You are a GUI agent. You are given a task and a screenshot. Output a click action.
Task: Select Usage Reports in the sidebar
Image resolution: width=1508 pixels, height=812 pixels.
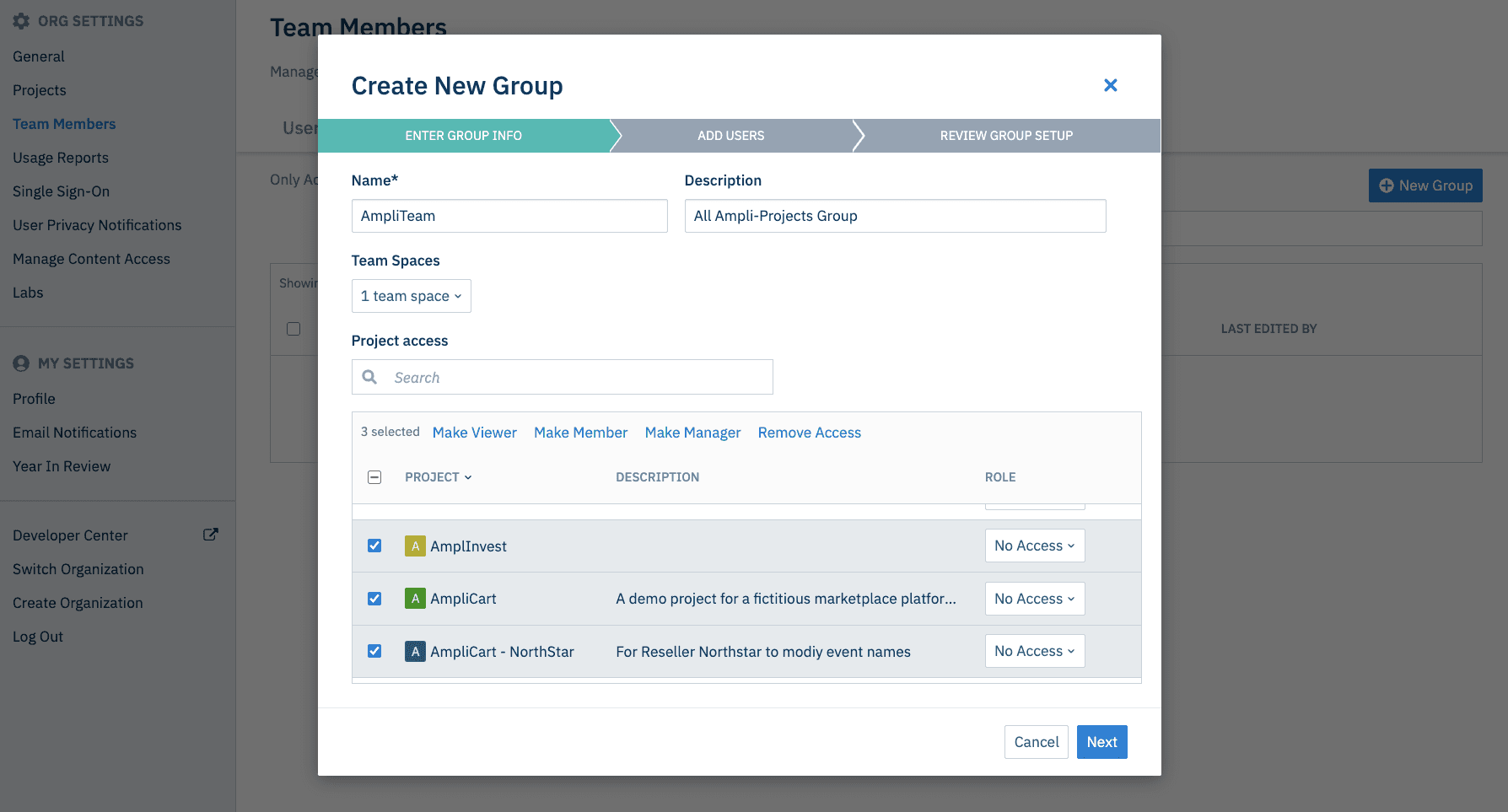(x=60, y=158)
